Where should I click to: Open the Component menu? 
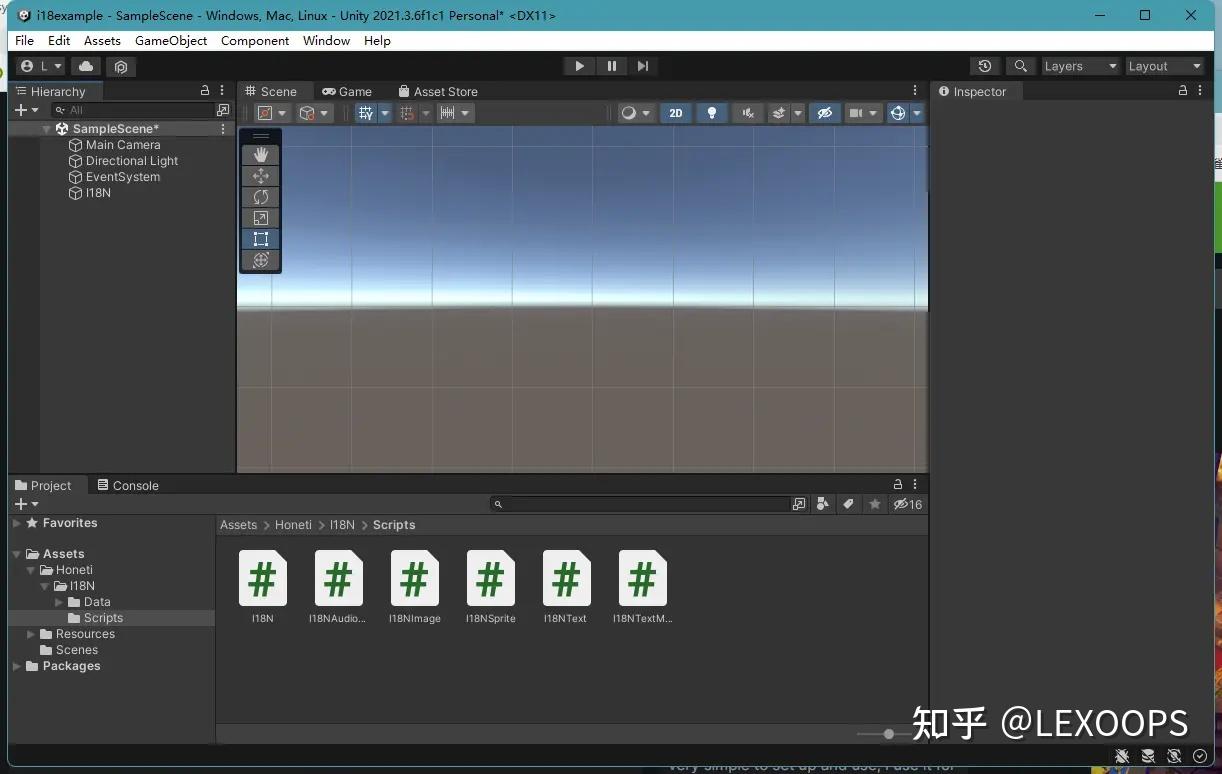(x=255, y=41)
